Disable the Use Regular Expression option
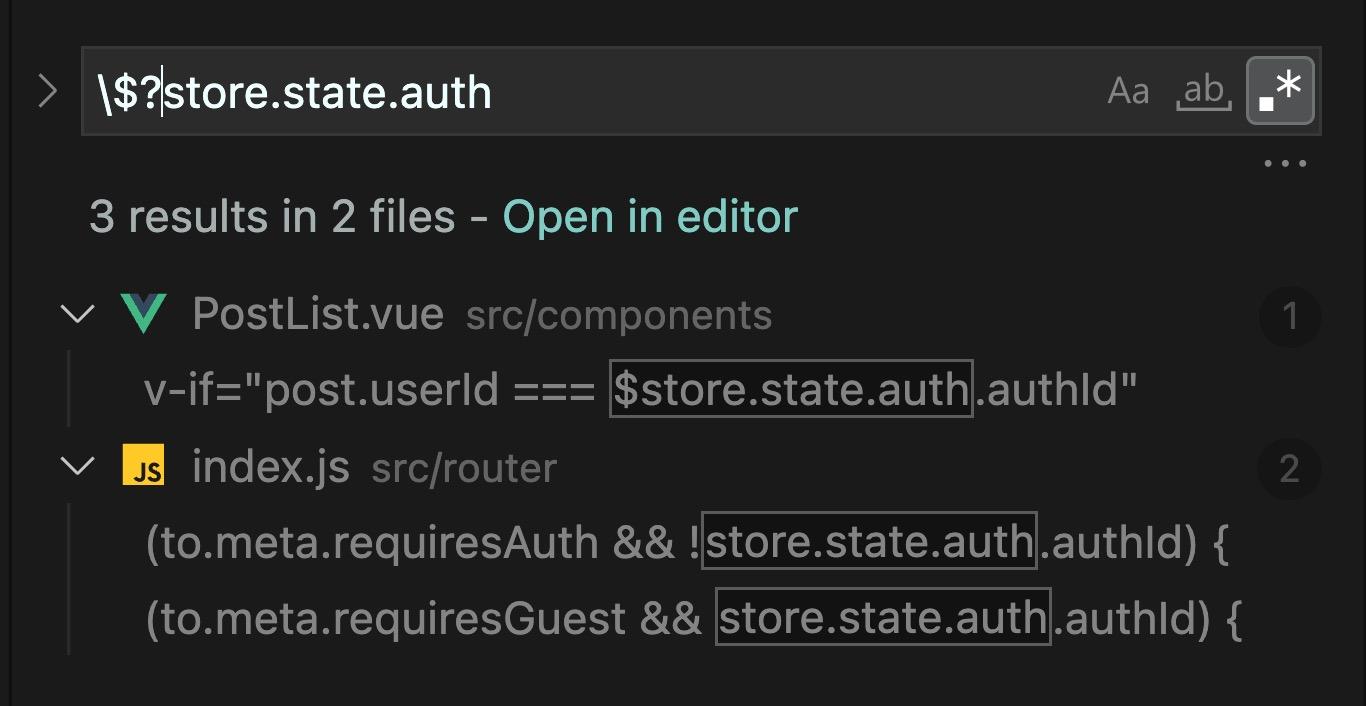Screen dimensions: 1366x706 tap(1280, 91)
